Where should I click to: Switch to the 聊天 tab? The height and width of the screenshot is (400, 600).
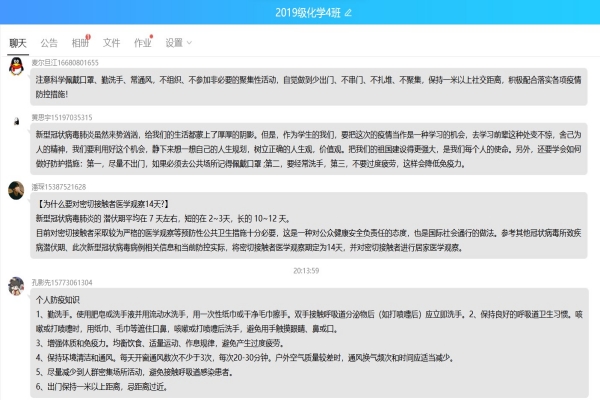18,43
